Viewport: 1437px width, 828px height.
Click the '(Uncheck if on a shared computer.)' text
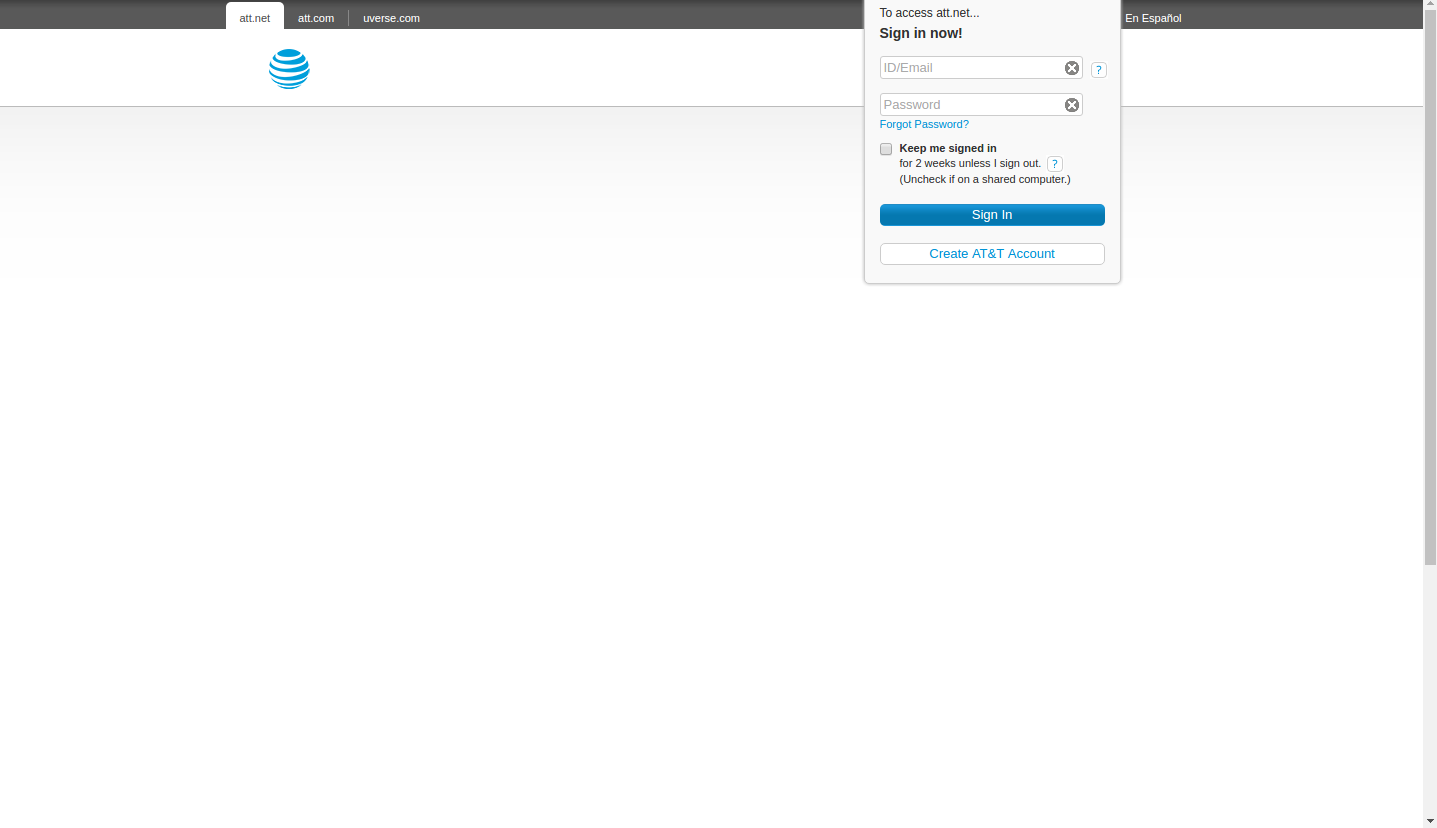point(985,179)
